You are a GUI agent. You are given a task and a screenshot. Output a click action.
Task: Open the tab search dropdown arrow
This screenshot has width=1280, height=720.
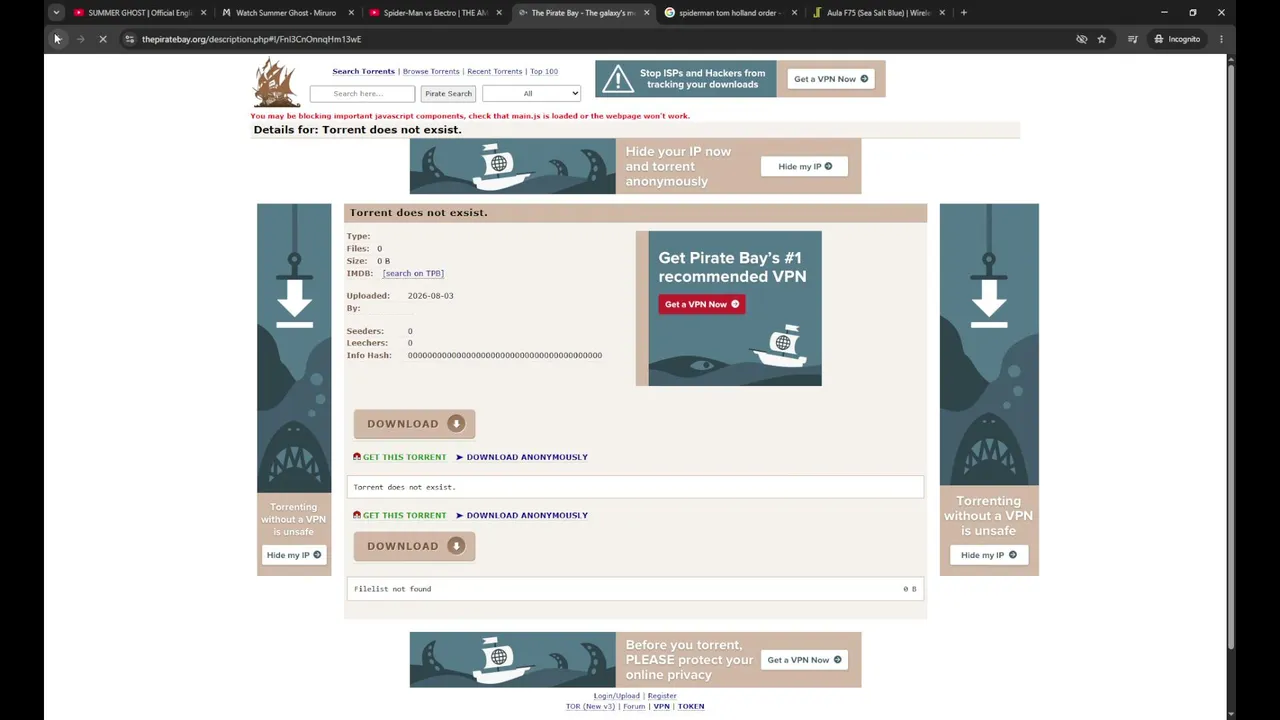(x=56, y=13)
